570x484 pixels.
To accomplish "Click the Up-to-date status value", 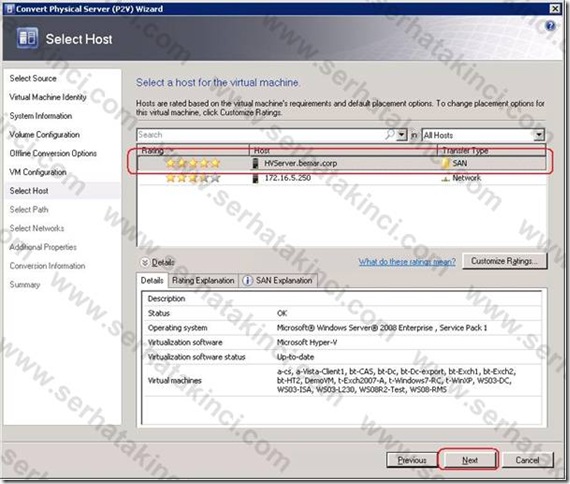I will [295, 357].
